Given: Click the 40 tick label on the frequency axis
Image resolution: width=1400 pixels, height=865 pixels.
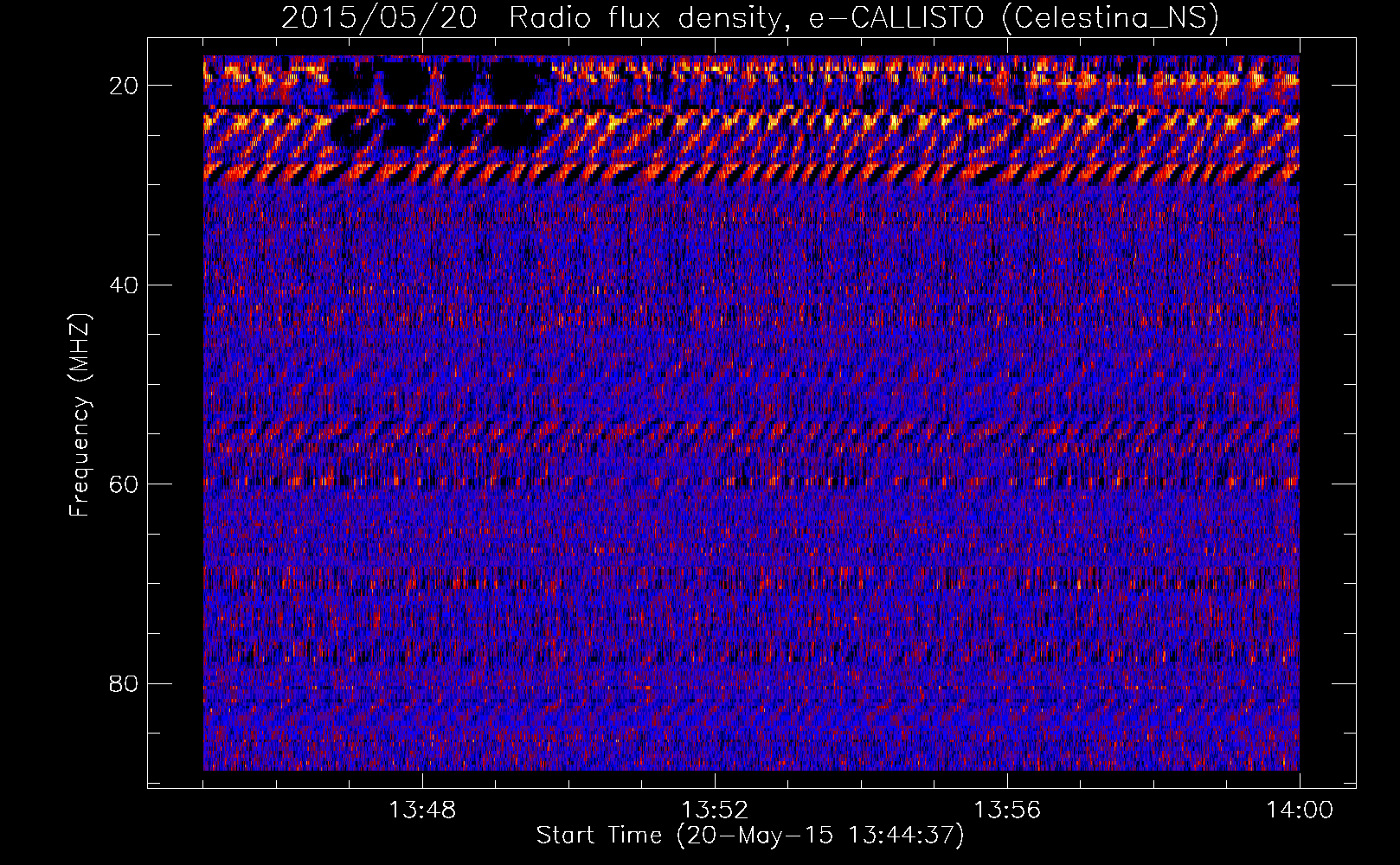Looking at the screenshot, I should pyautogui.click(x=125, y=285).
